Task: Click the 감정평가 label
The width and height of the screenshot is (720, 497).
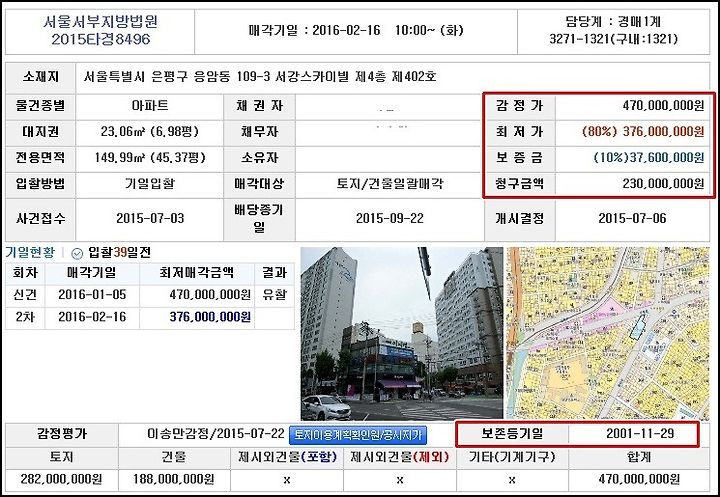Action: (x=62, y=434)
